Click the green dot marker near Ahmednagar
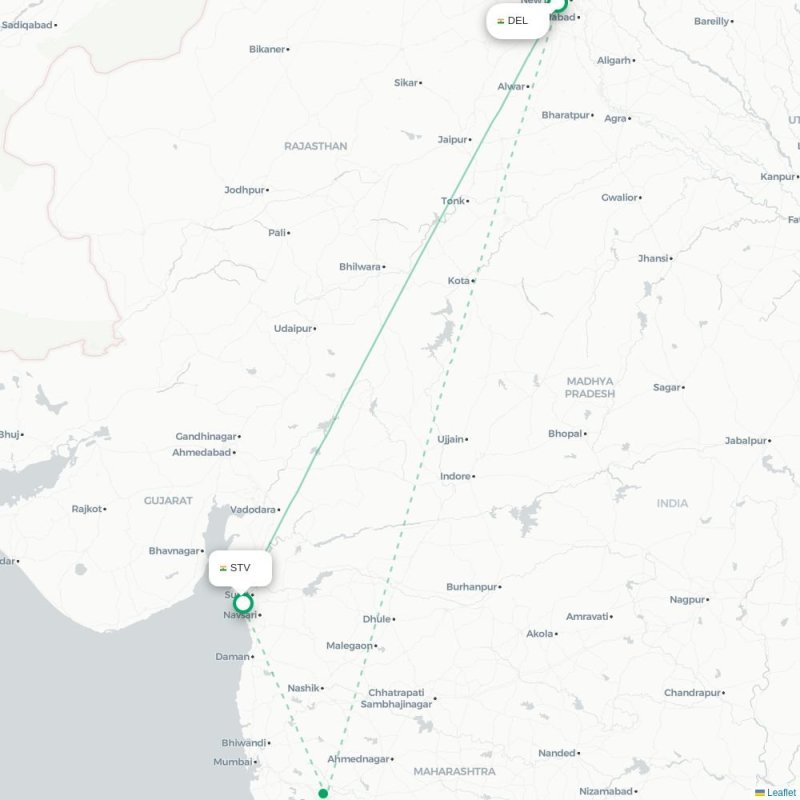Image resolution: width=800 pixels, height=800 pixels. click(x=323, y=793)
